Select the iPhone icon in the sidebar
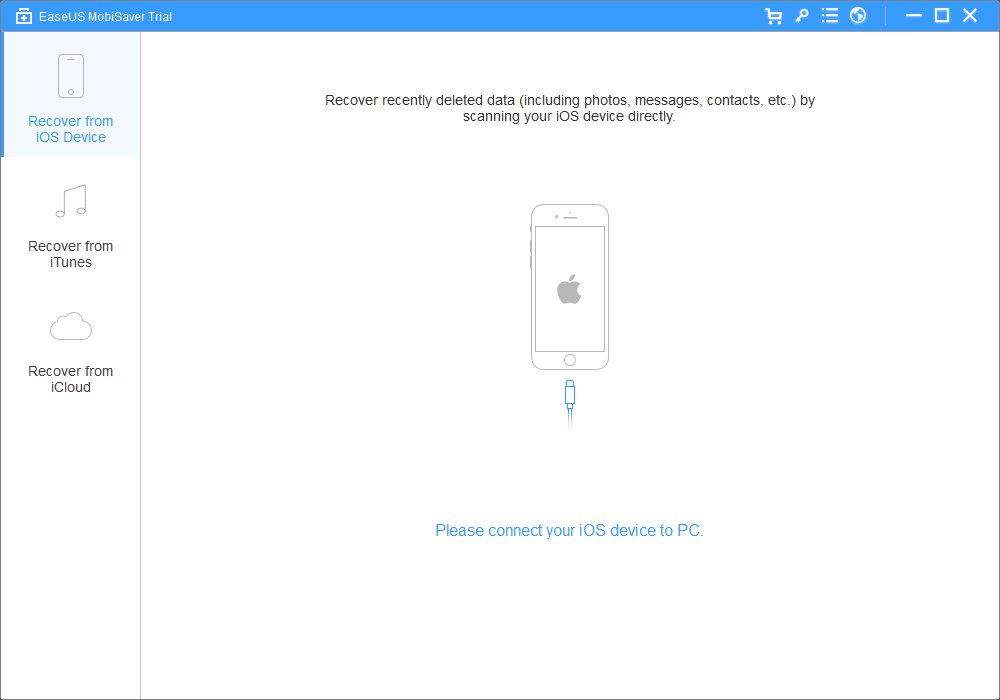 tap(70, 76)
